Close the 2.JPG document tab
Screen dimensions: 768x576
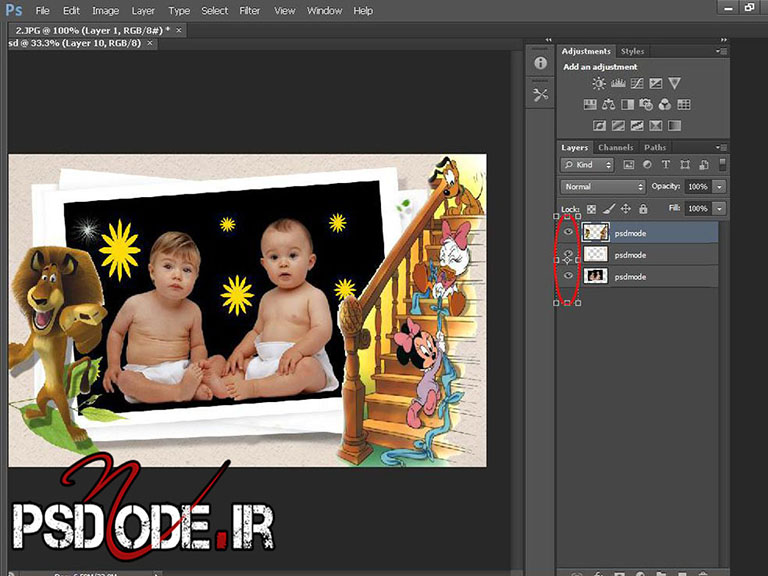tap(179, 30)
